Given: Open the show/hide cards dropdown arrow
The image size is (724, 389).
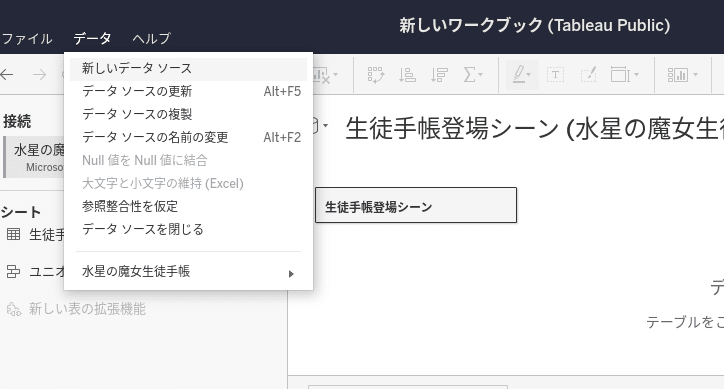Looking at the screenshot, I should 695,75.
